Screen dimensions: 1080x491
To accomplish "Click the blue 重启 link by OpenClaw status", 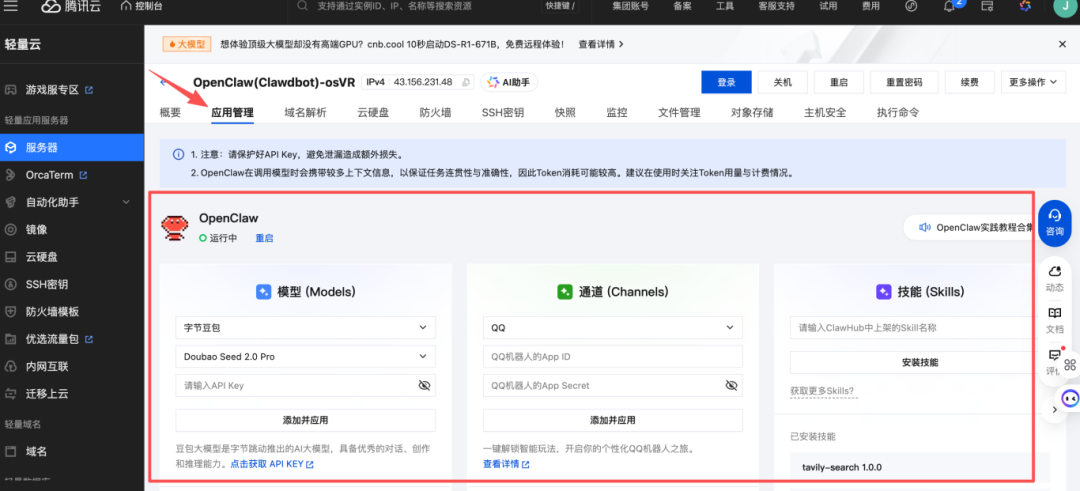I will click(x=264, y=238).
